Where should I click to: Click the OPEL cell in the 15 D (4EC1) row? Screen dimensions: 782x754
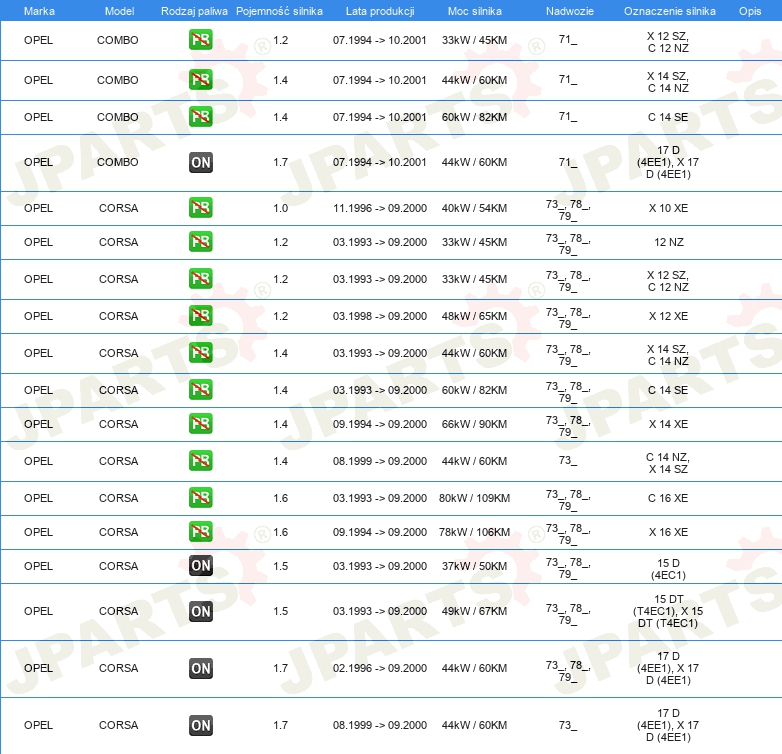38,566
